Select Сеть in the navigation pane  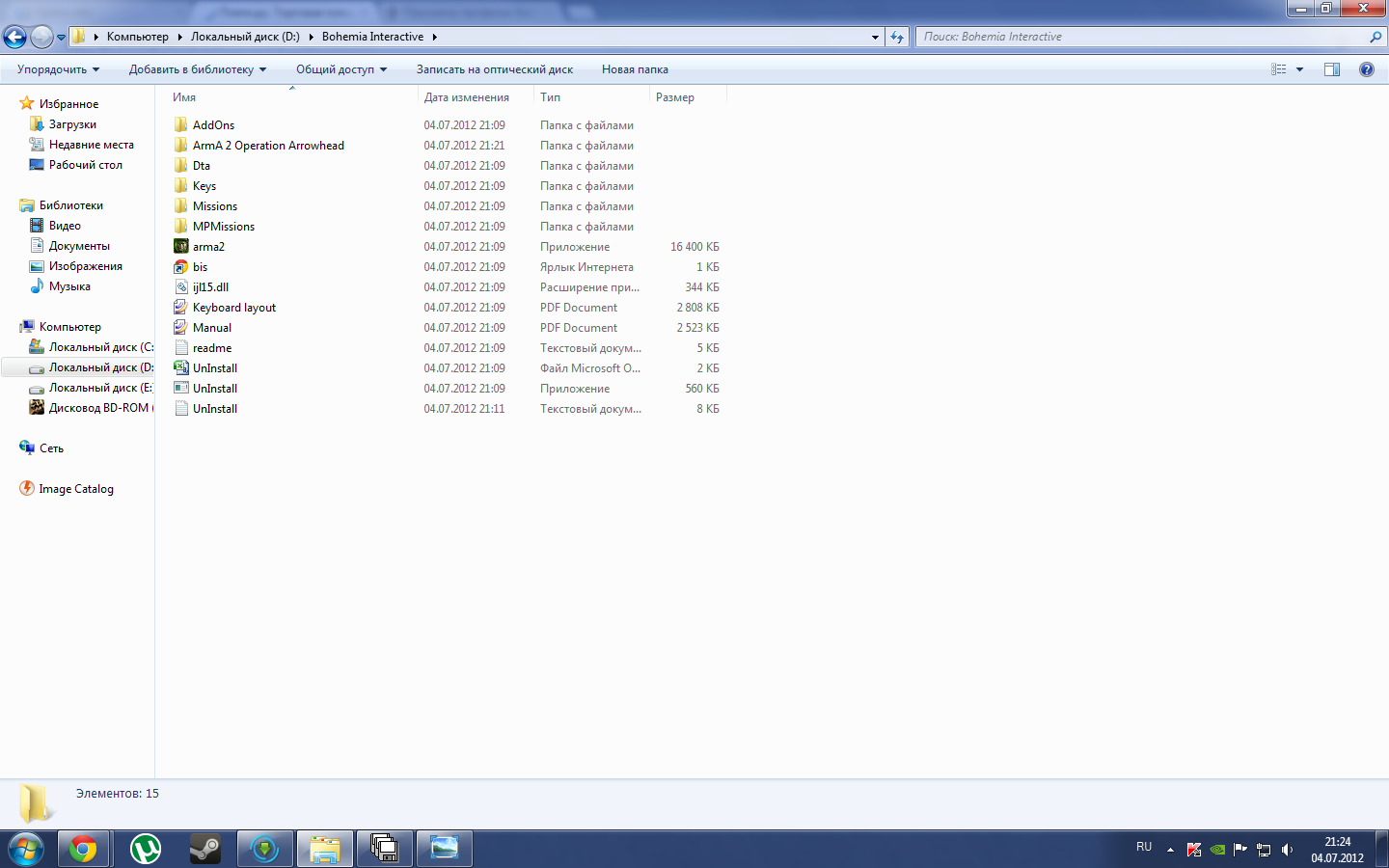pyautogui.click(x=51, y=448)
